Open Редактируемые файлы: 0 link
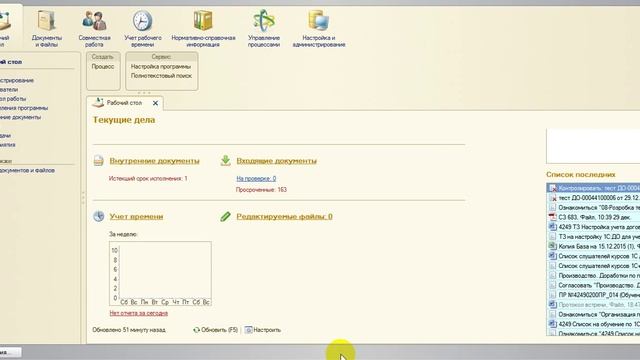Viewport: 640px width, 360px height. pos(284,217)
